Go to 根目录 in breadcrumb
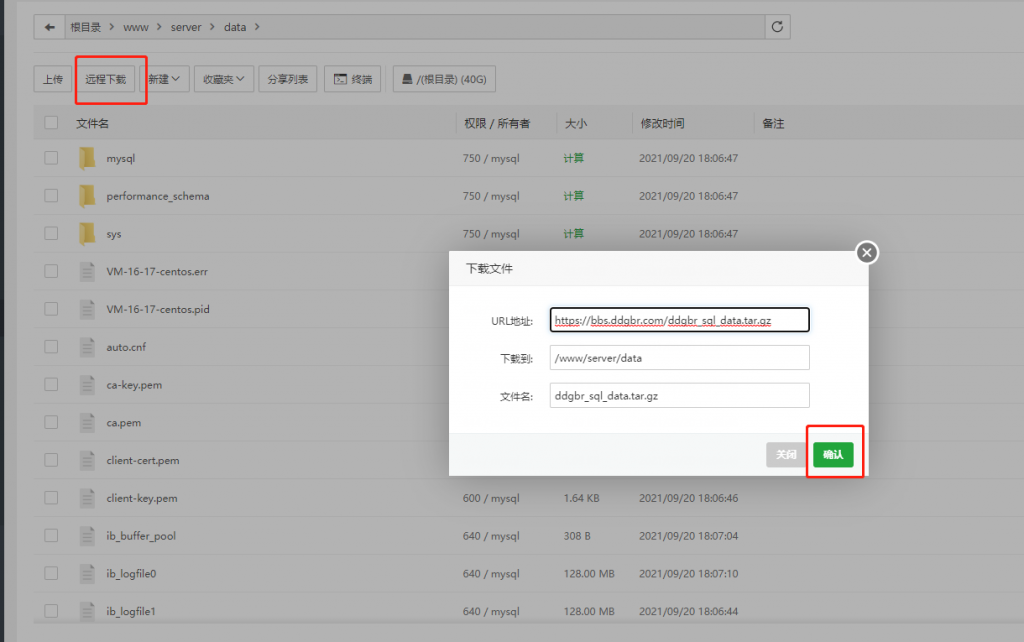The height and width of the screenshot is (642, 1024). [x=86, y=27]
